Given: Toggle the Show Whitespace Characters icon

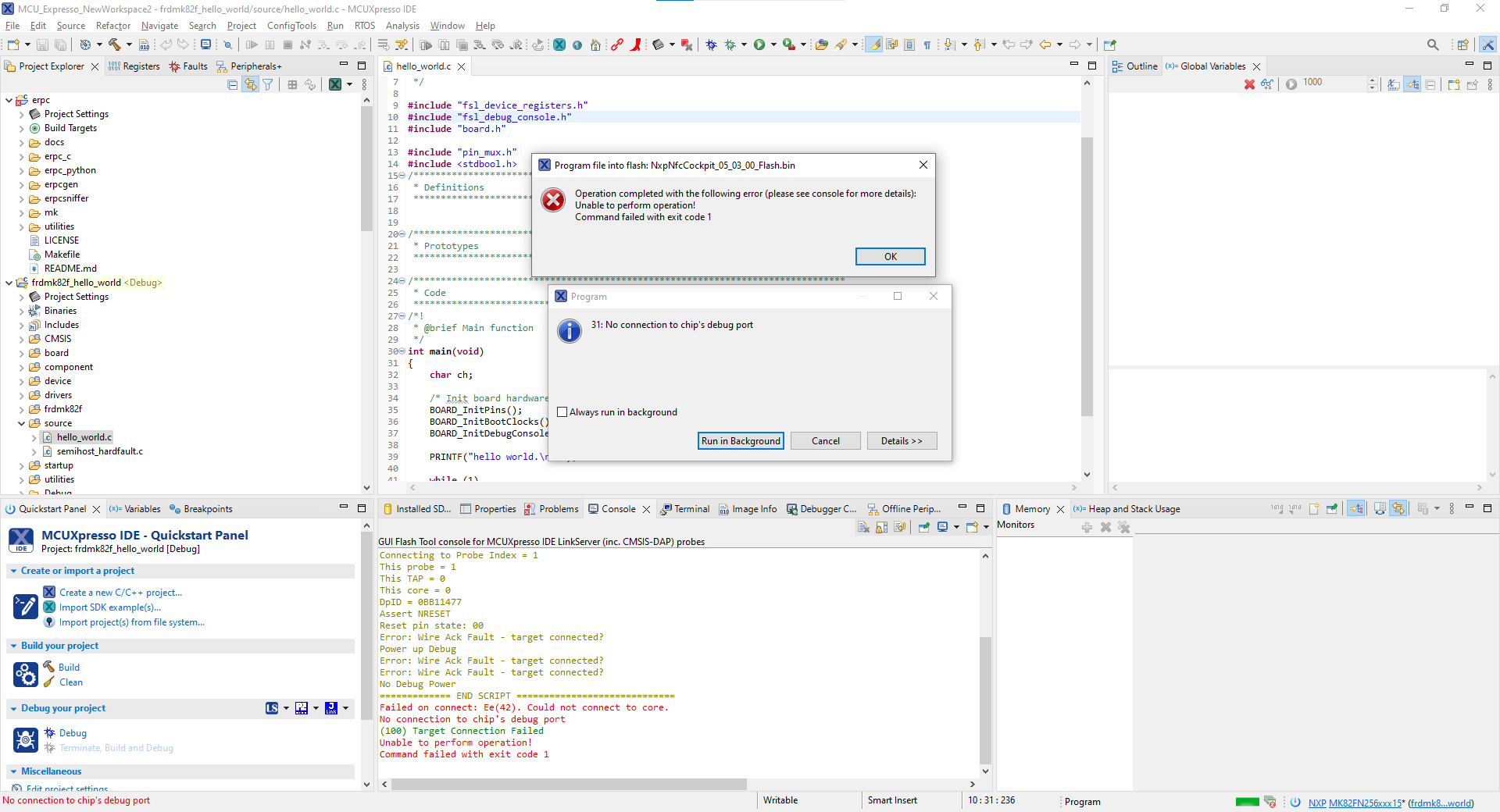Looking at the screenshot, I should 927,45.
